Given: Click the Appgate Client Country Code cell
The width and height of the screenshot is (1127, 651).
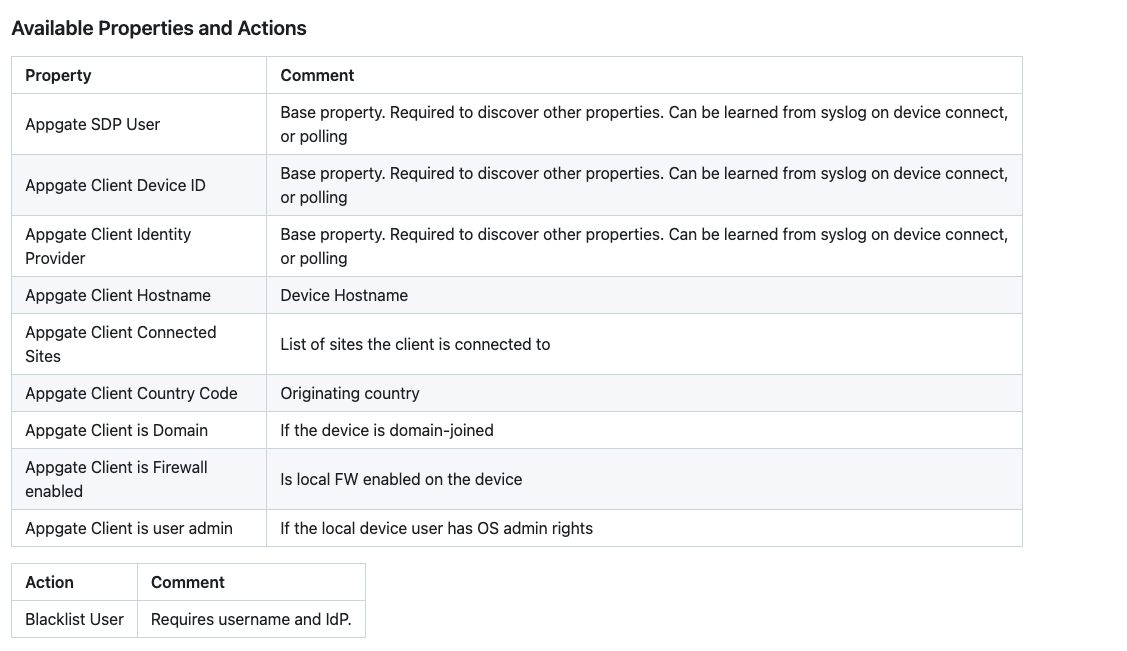Looking at the screenshot, I should pyautogui.click(x=139, y=393).
